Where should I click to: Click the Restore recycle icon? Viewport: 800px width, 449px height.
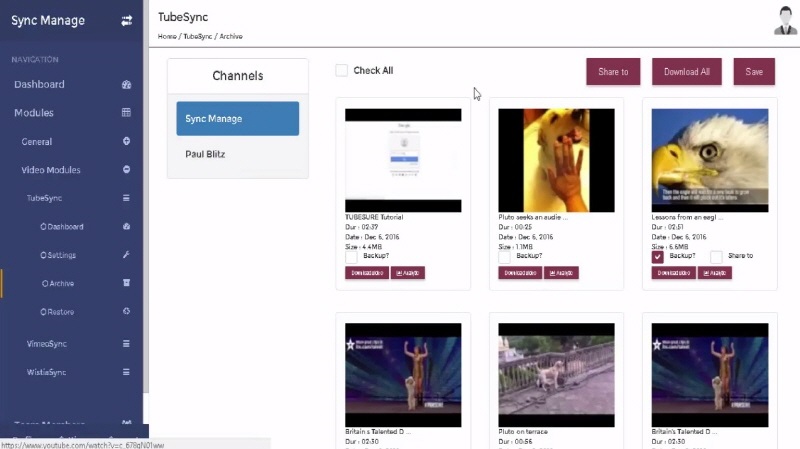(127, 311)
